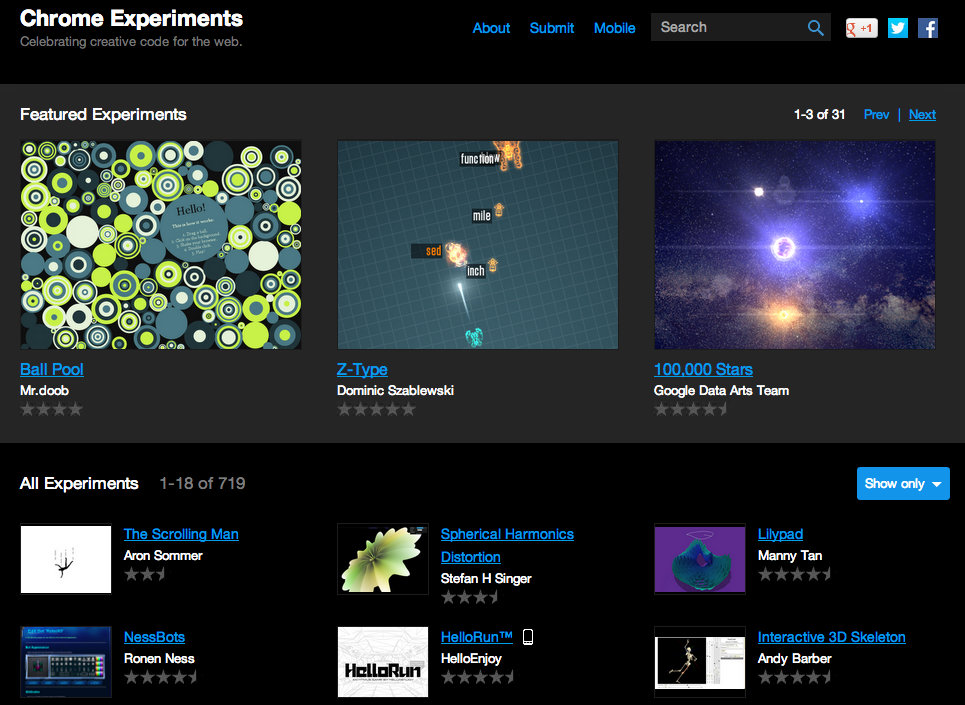Screen dimensions: 965x705
Task: Rate 100,000 Stars three stars
Action: pos(691,408)
